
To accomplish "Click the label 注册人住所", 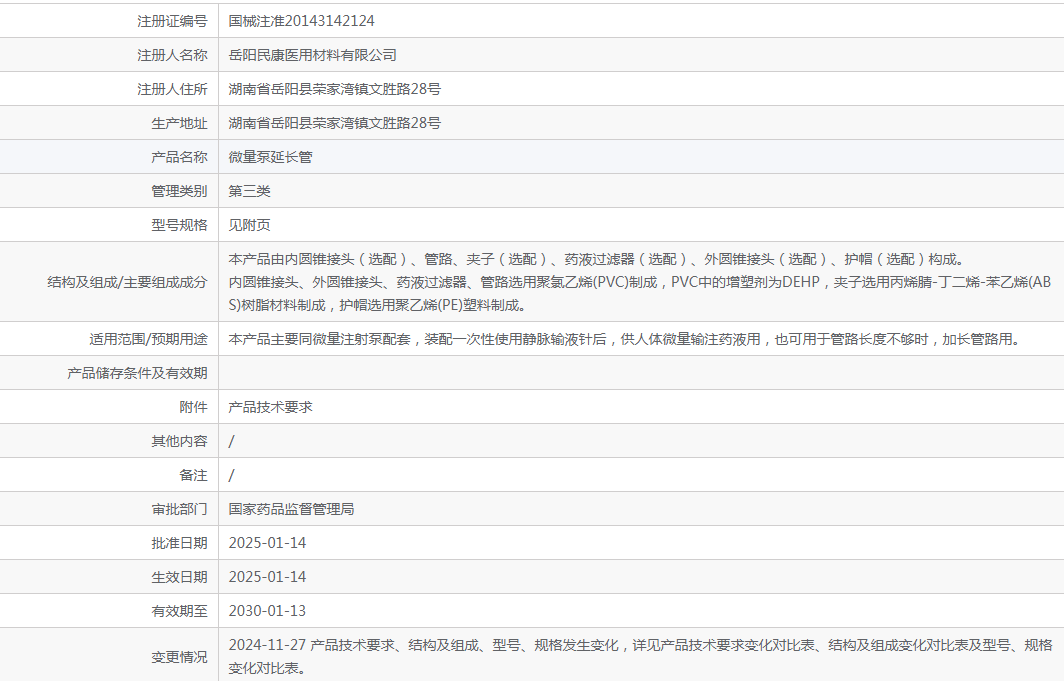I will (172, 89).
